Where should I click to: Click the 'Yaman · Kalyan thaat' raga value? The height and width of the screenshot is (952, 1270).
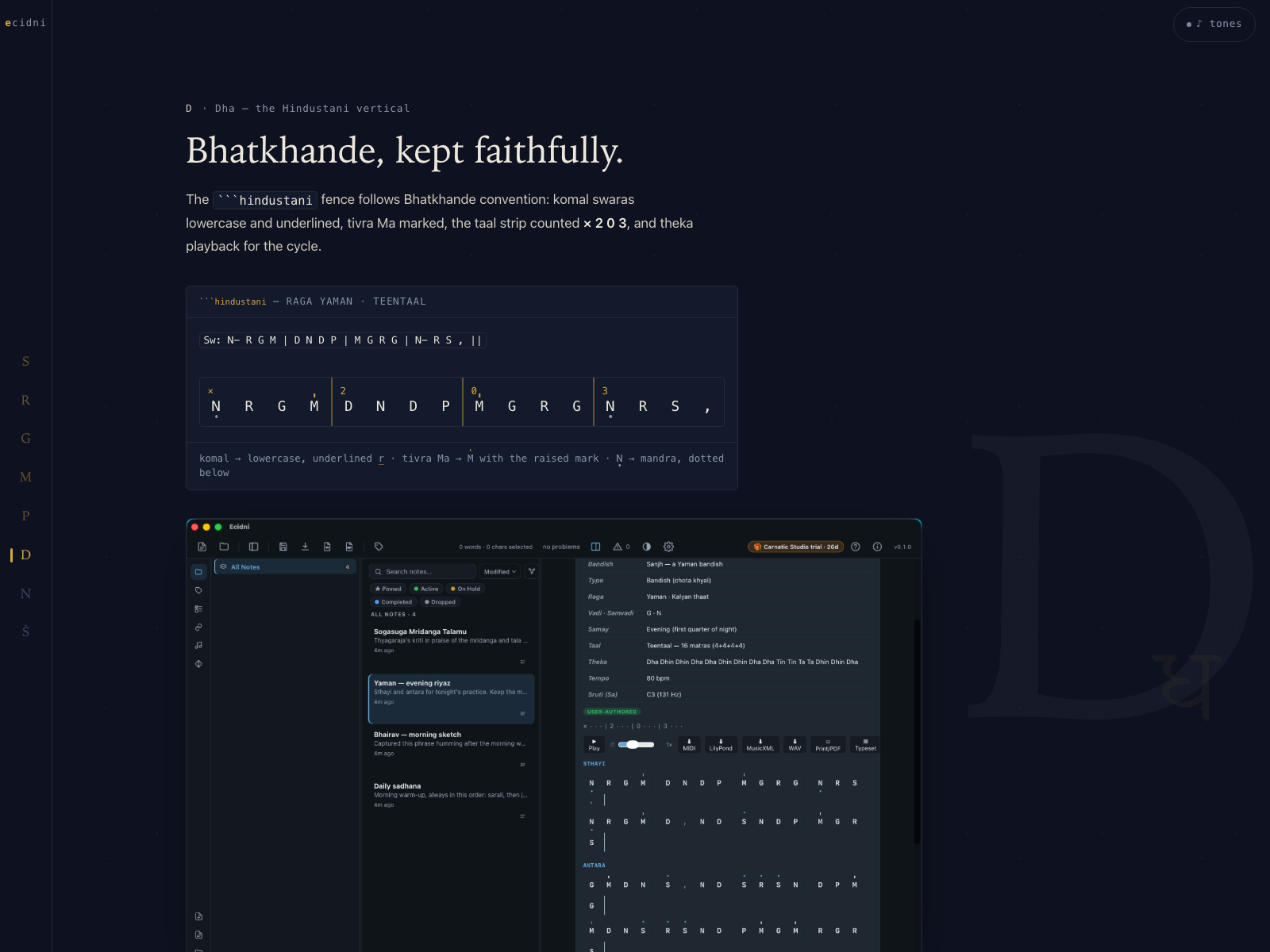tap(678, 597)
